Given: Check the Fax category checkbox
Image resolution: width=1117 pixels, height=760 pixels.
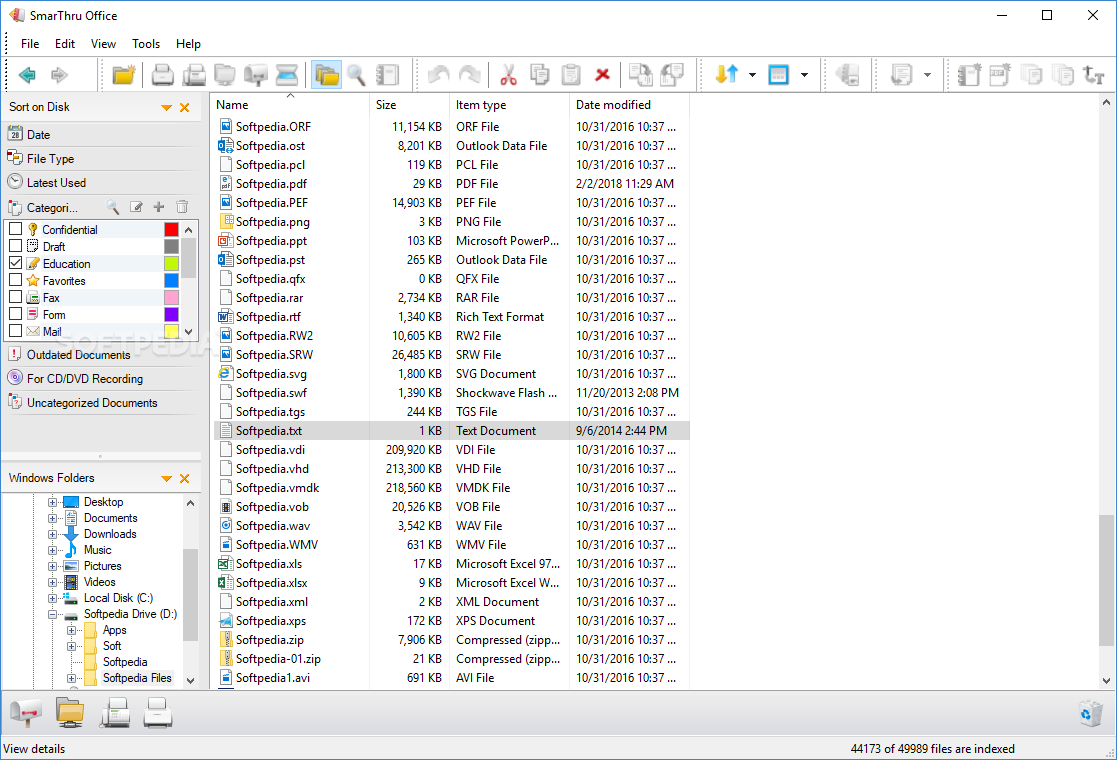Looking at the screenshot, I should (16, 297).
